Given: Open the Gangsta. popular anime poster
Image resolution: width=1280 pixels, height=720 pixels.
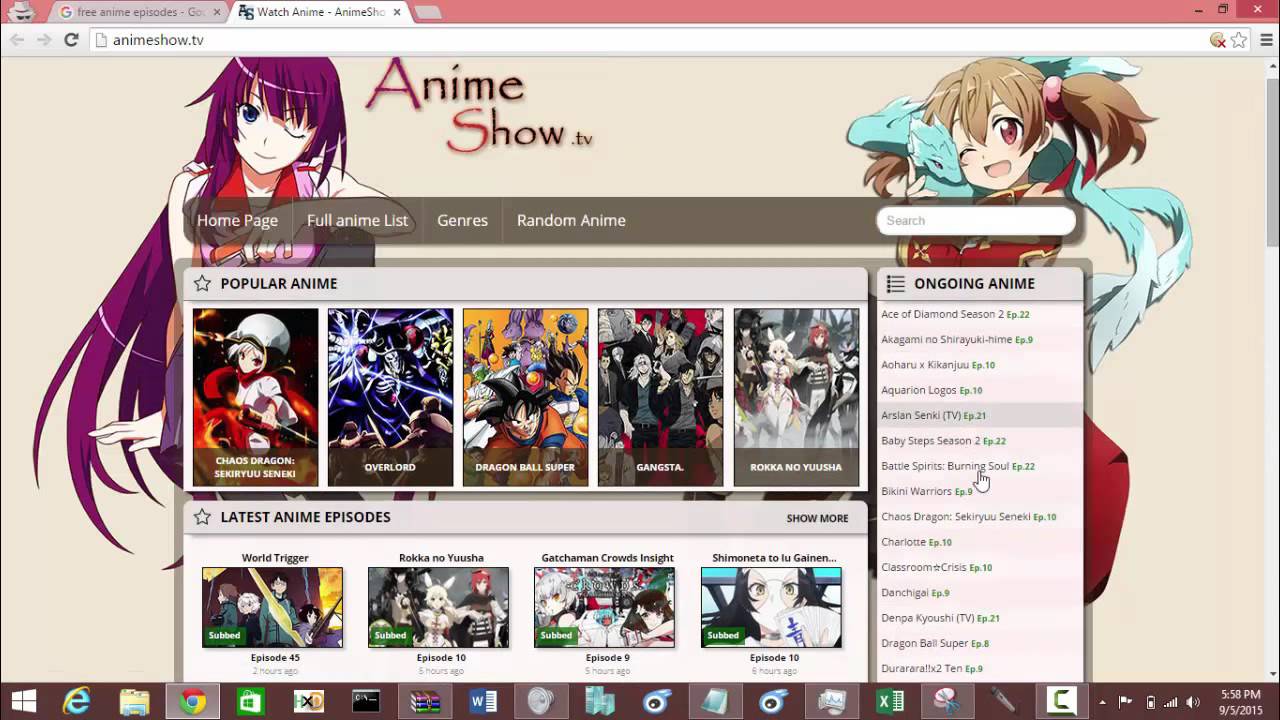Looking at the screenshot, I should pyautogui.click(x=660, y=397).
